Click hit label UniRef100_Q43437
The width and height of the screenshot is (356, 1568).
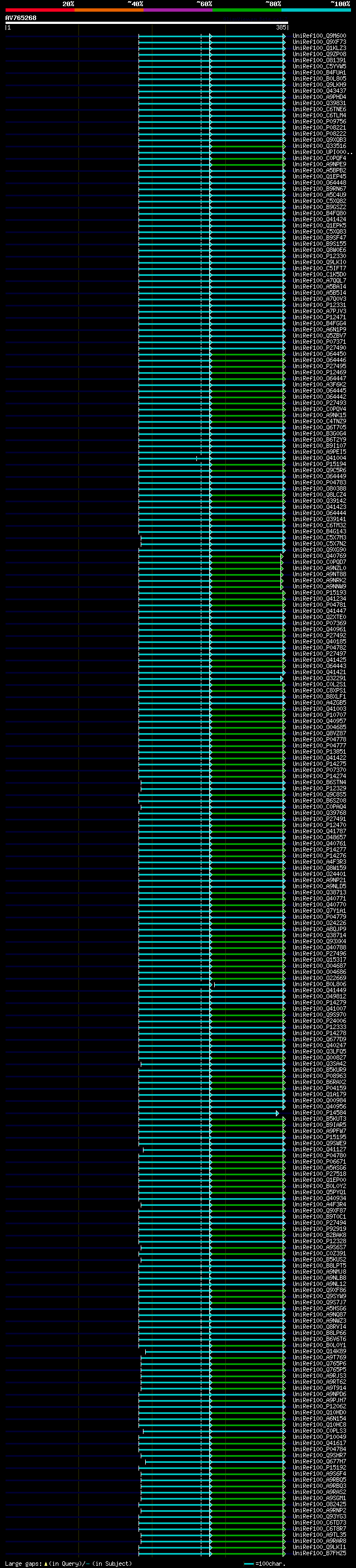319,91
